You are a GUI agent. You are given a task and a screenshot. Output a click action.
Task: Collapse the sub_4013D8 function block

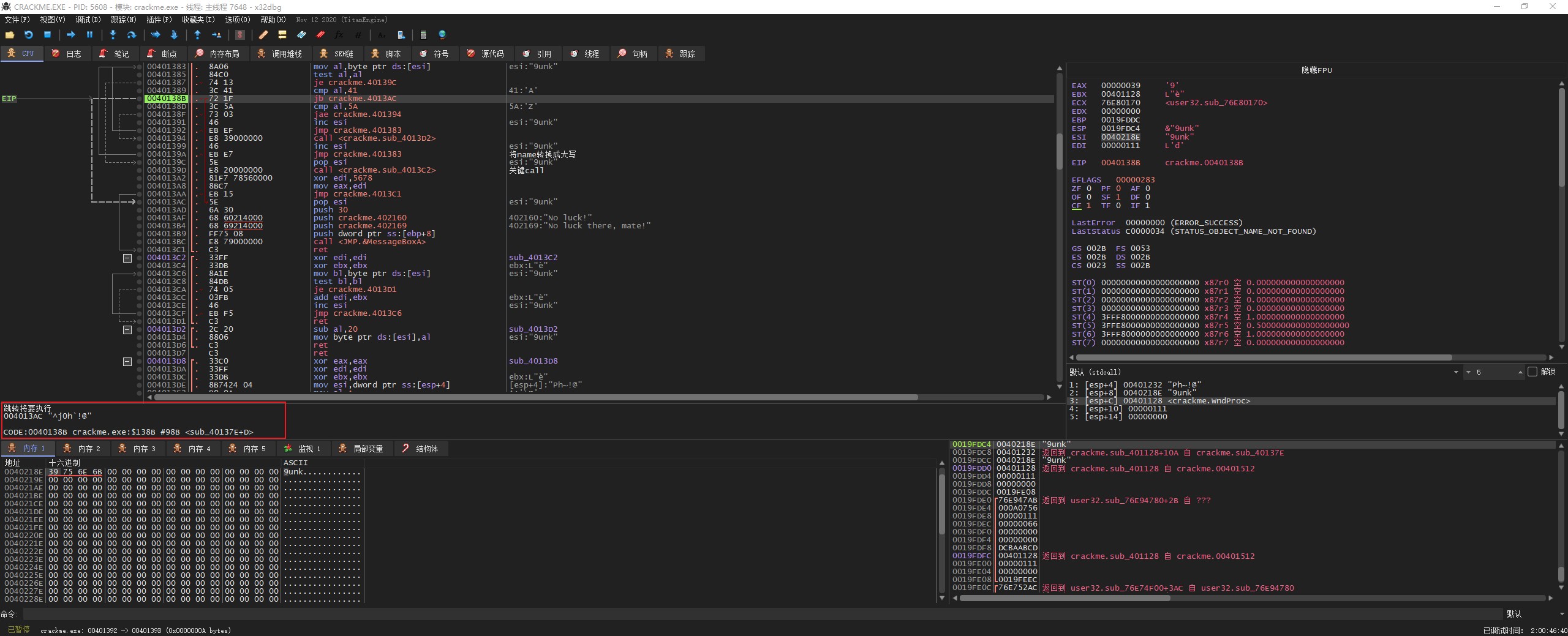[x=127, y=362]
